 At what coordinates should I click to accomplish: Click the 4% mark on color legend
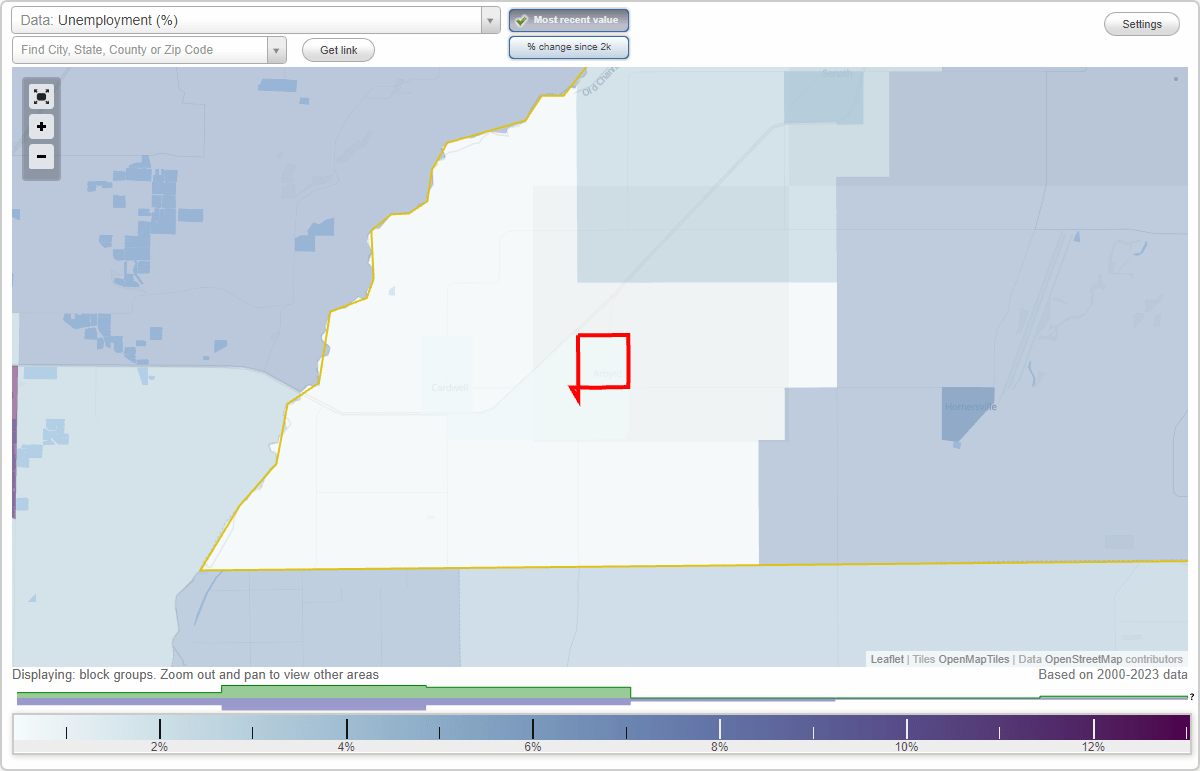coord(346,747)
